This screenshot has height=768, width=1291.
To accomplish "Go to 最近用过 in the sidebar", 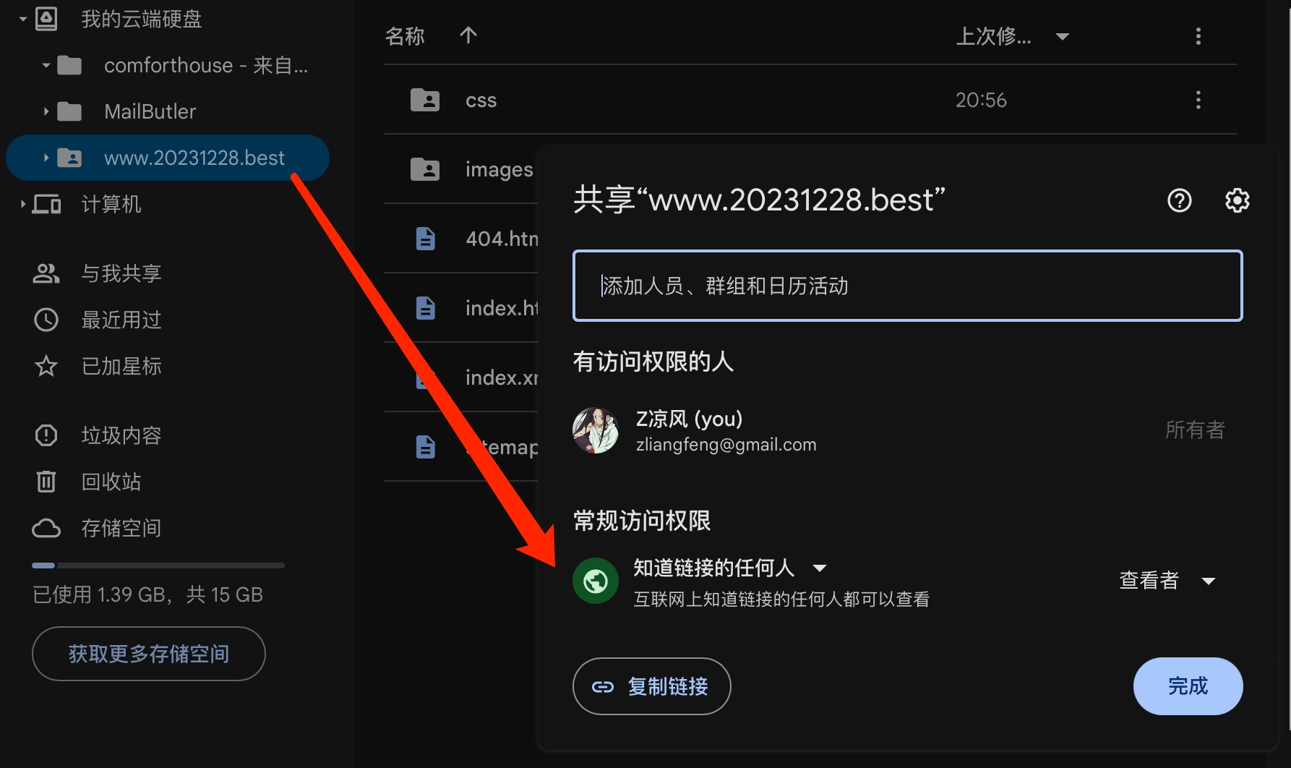I will point(121,320).
